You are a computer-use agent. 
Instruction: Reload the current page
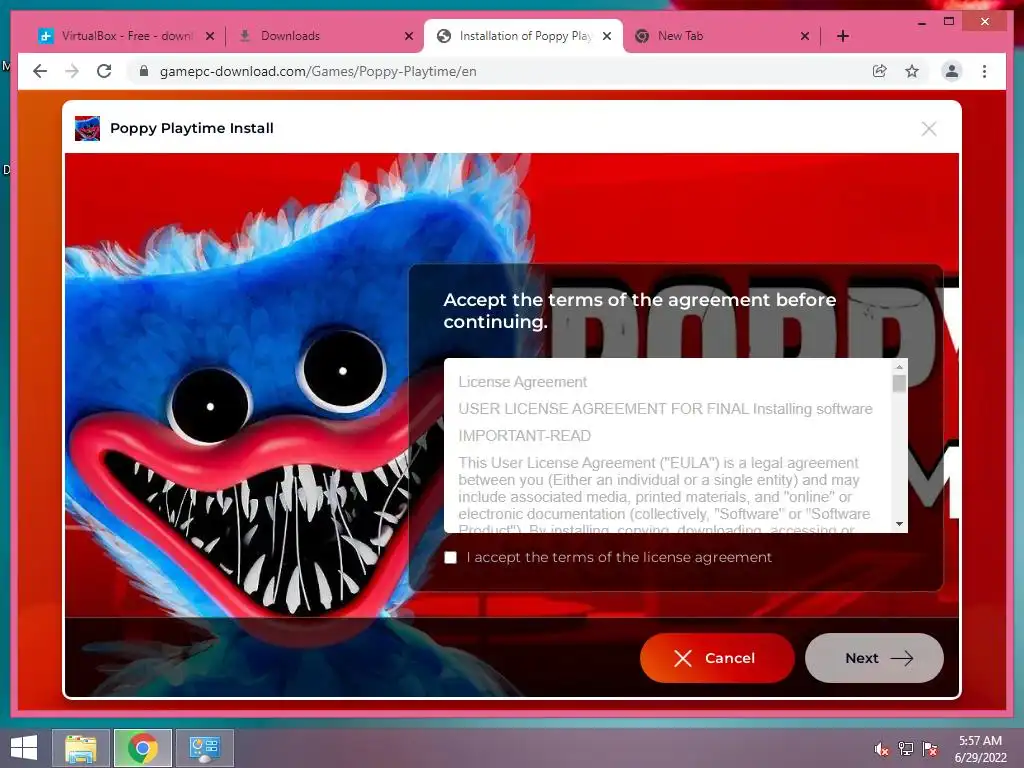point(104,71)
